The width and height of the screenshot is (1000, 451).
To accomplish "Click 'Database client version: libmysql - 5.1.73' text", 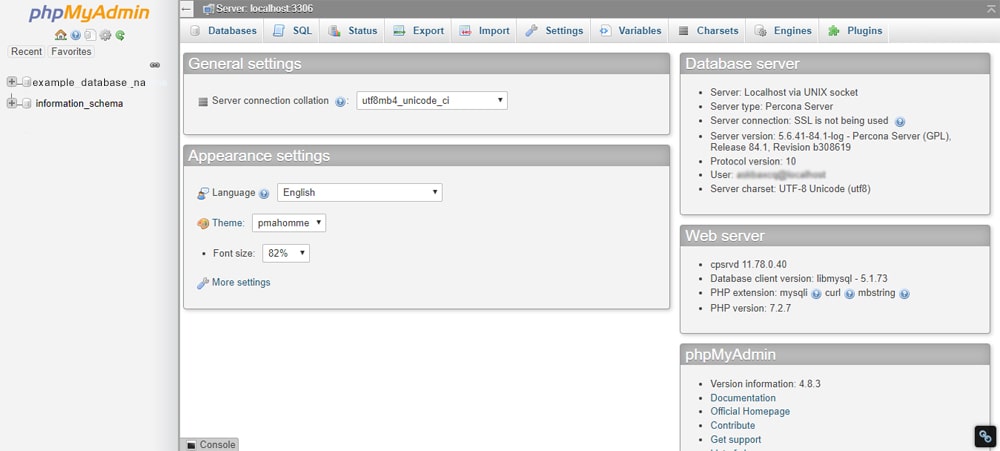I will (799, 279).
